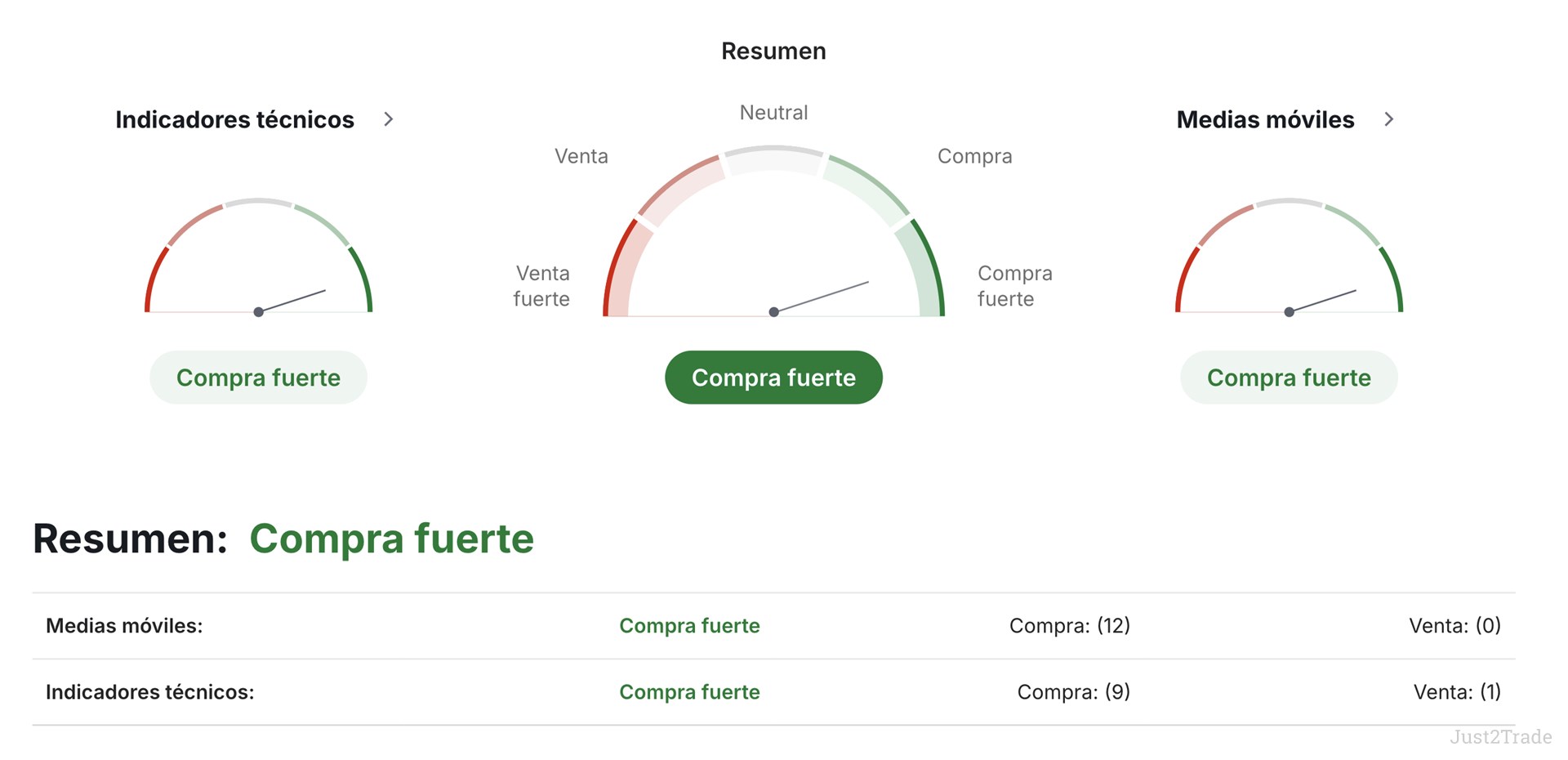Click the Compra fuerte gauge label
Screen dimensions: 1568x760
[1015, 286]
